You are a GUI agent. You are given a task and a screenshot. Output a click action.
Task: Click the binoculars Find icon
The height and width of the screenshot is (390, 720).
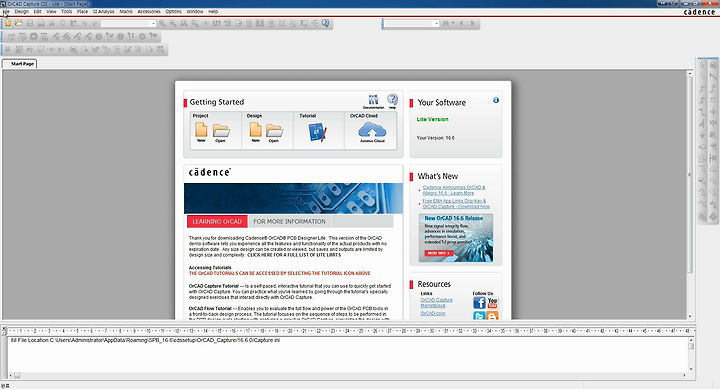445,23
